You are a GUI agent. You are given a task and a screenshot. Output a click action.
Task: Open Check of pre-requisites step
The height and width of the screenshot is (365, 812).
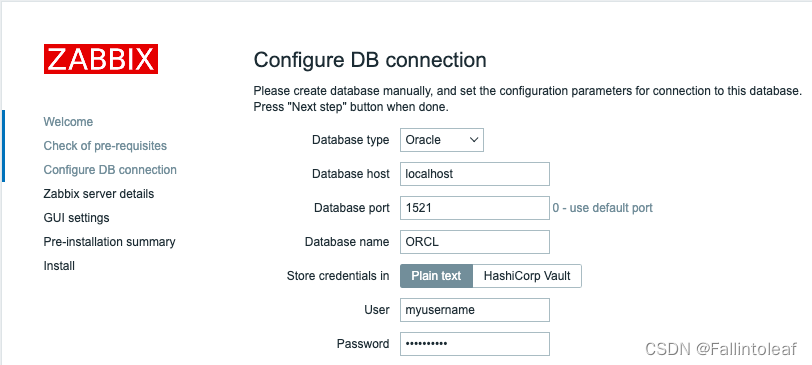click(105, 146)
